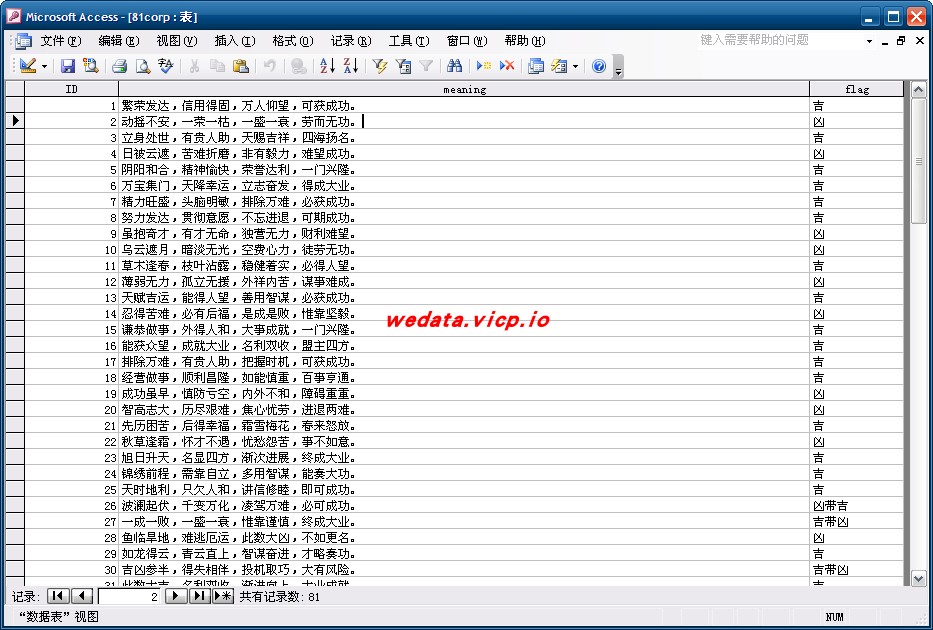Image resolution: width=933 pixels, height=630 pixels.
Task: Click the Find binoculars icon
Action: click(x=455, y=66)
